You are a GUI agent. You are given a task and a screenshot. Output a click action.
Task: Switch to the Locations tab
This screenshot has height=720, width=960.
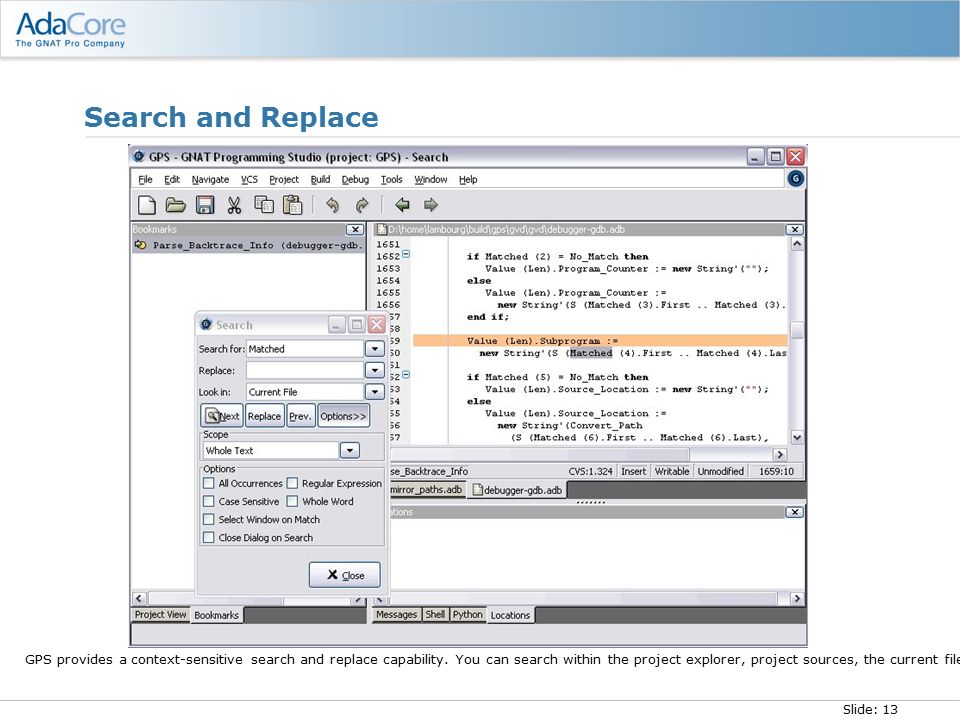coord(510,615)
